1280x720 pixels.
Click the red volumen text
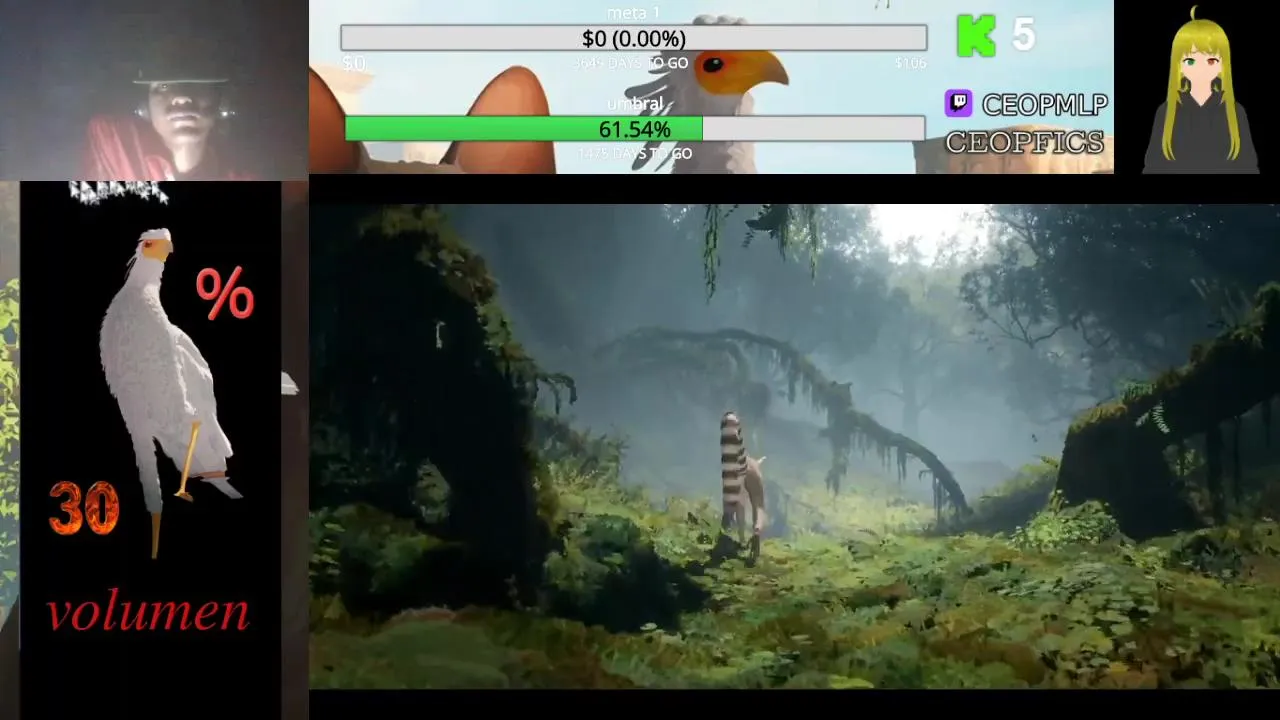[x=148, y=611]
